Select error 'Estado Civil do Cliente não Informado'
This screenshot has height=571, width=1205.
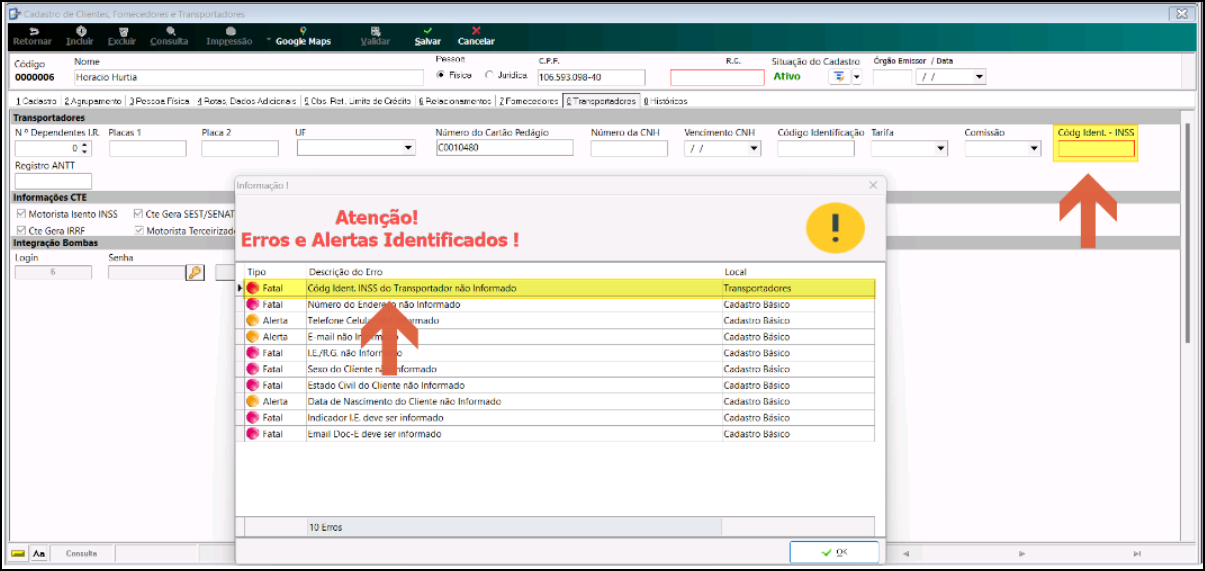pyautogui.click(x=560, y=385)
